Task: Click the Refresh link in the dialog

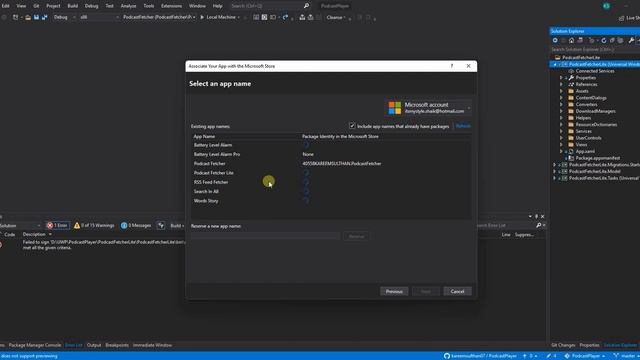Action: 463,126
